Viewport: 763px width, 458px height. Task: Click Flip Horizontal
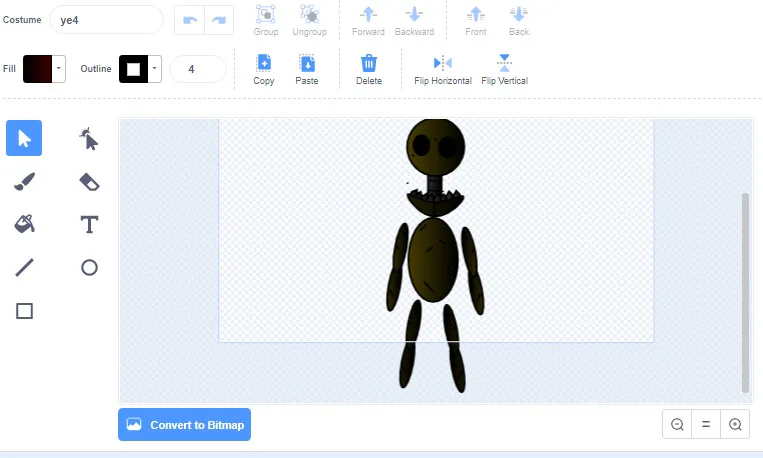(x=443, y=70)
